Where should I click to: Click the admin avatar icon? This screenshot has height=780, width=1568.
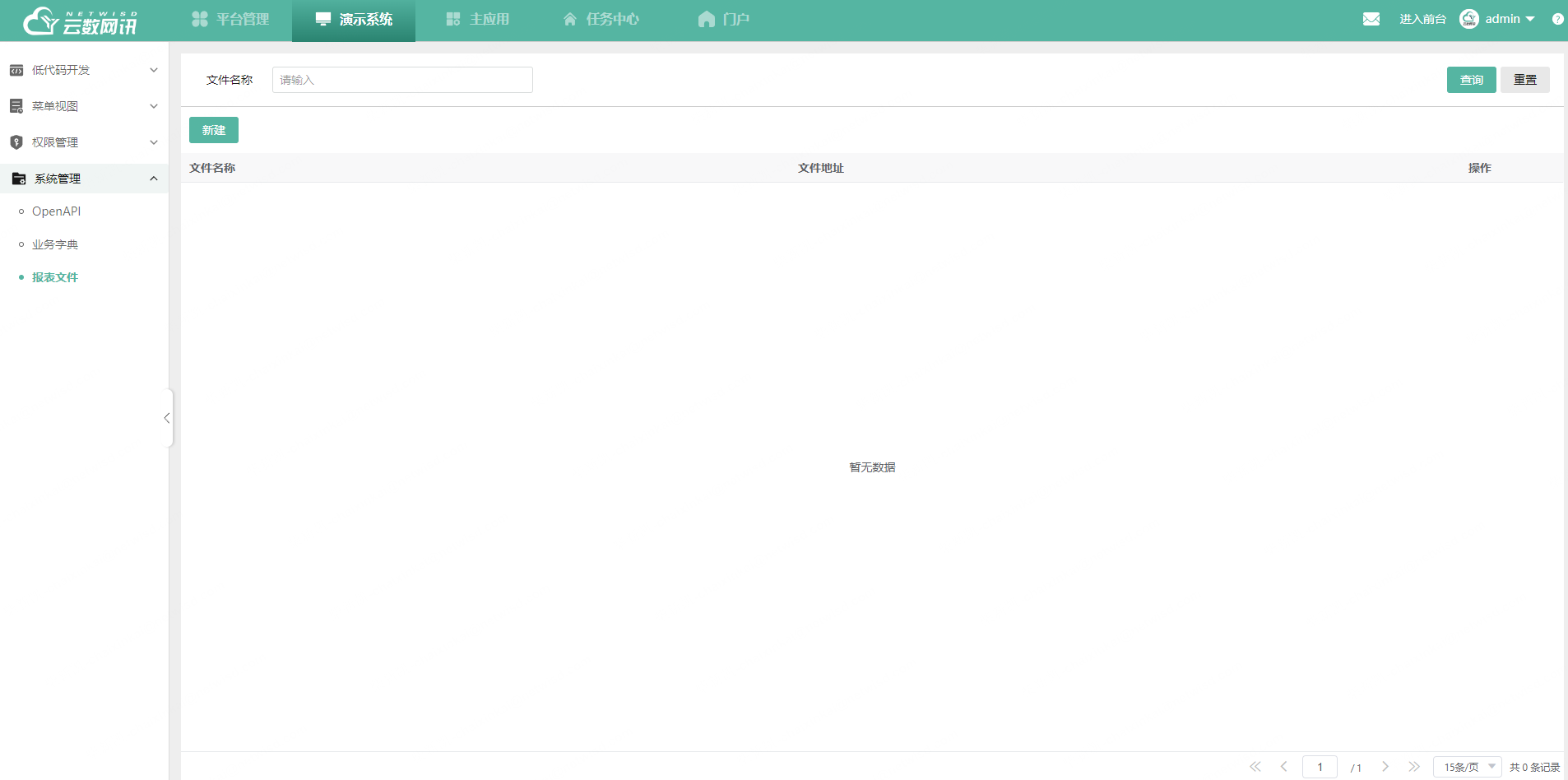pyautogui.click(x=1471, y=18)
